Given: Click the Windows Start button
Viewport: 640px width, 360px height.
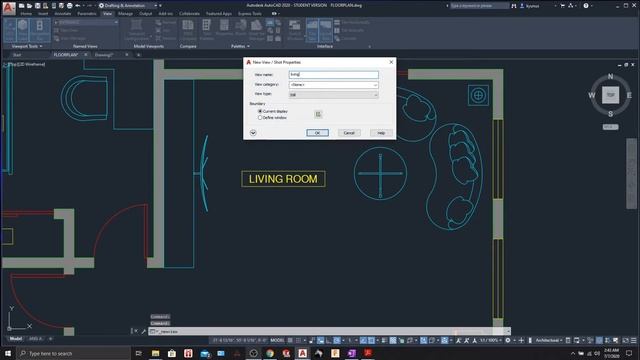Looking at the screenshot, I should pos(8,353).
